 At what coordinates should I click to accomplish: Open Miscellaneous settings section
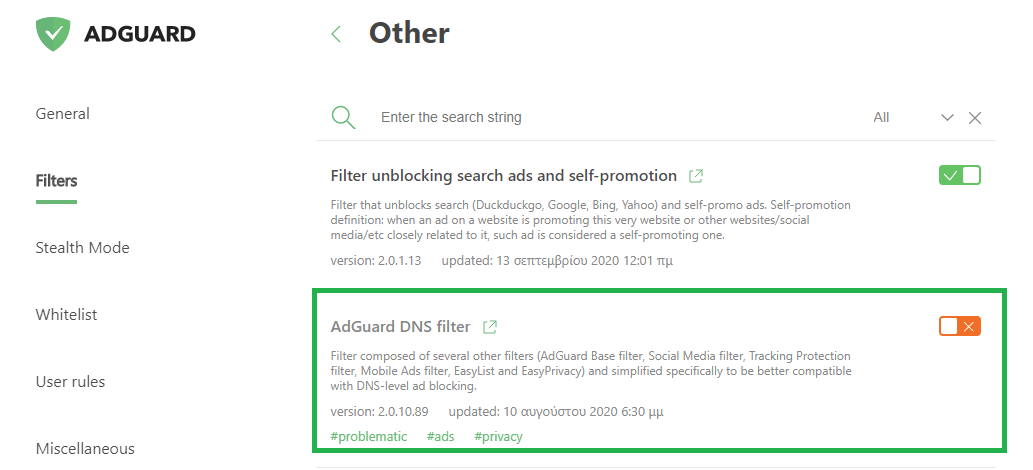click(85, 448)
